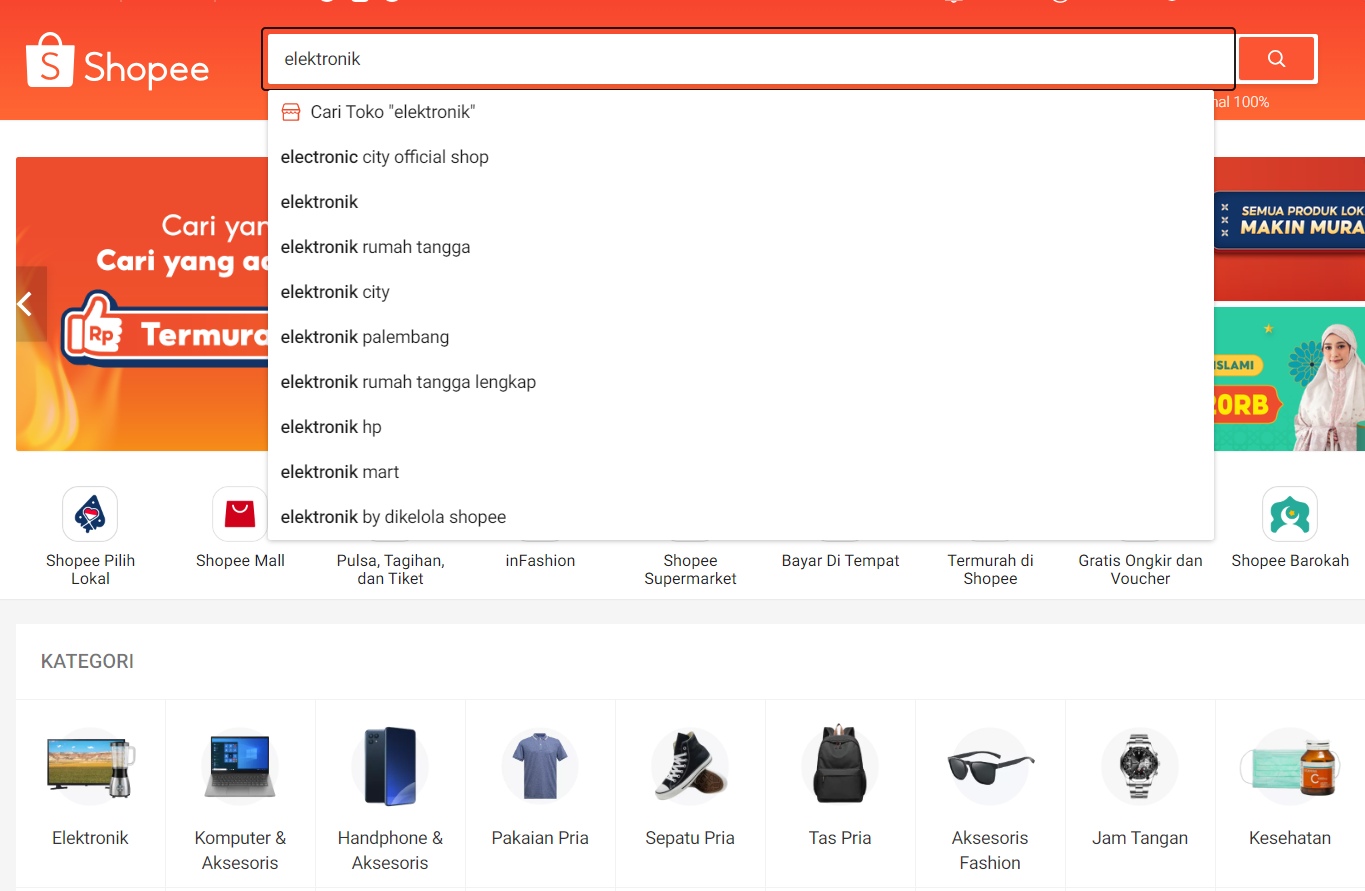The height and width of the screenshot is (891, 1365).
Task: Click the KATEGORI section heading
Action: [x=87, y=661]
